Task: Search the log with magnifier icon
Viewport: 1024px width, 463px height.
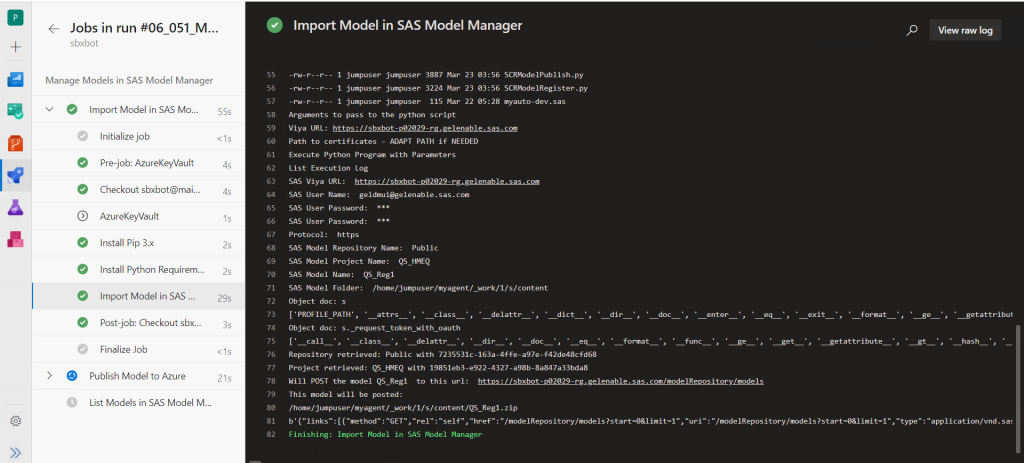Action: click(x=912, y=30)
